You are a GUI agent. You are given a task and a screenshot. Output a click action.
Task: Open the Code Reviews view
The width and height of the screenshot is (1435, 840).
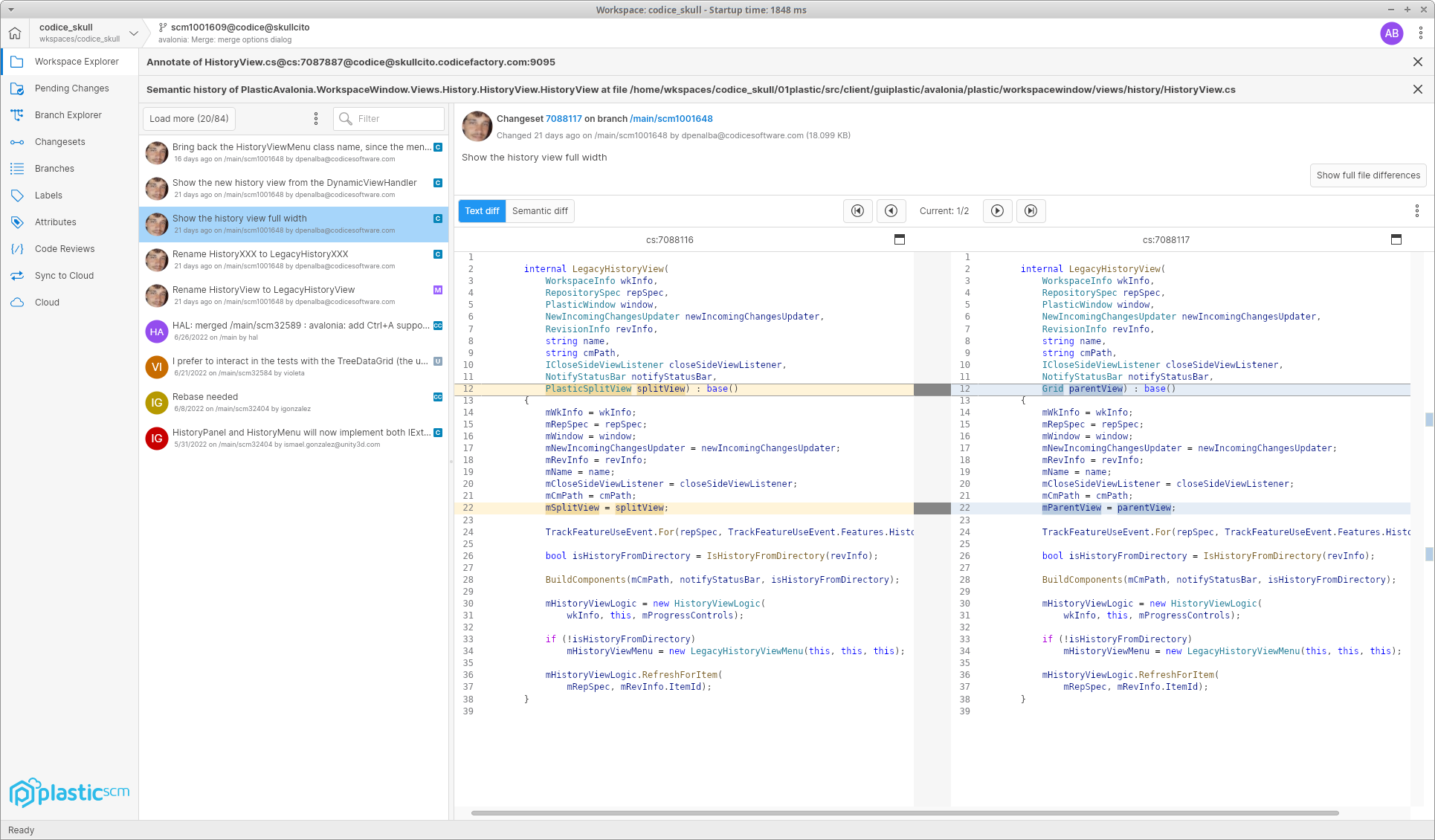(x=65, y=248)
